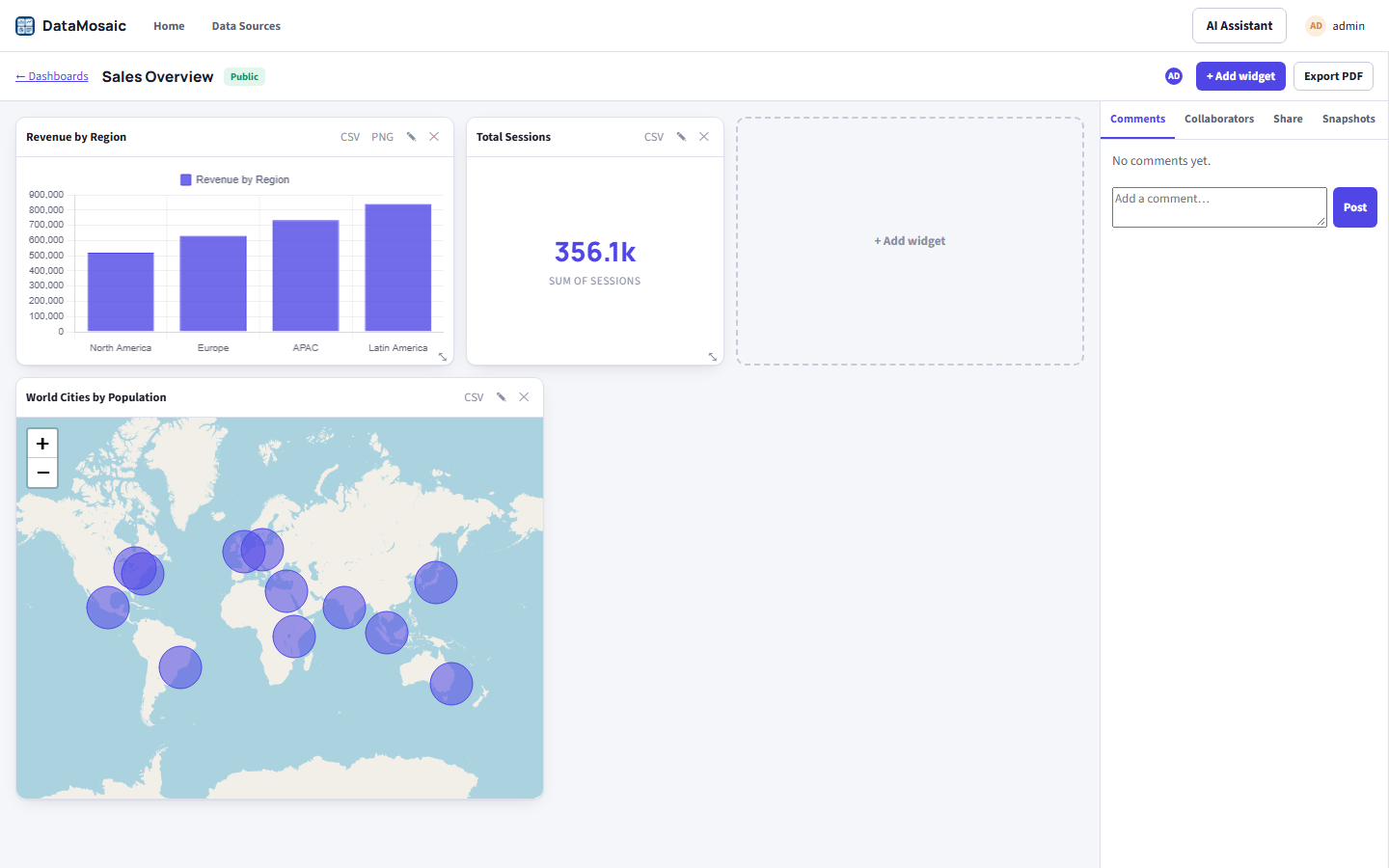Go back to Dashboards list
This screenshot has height=868, width=1389.
(52, 76)
